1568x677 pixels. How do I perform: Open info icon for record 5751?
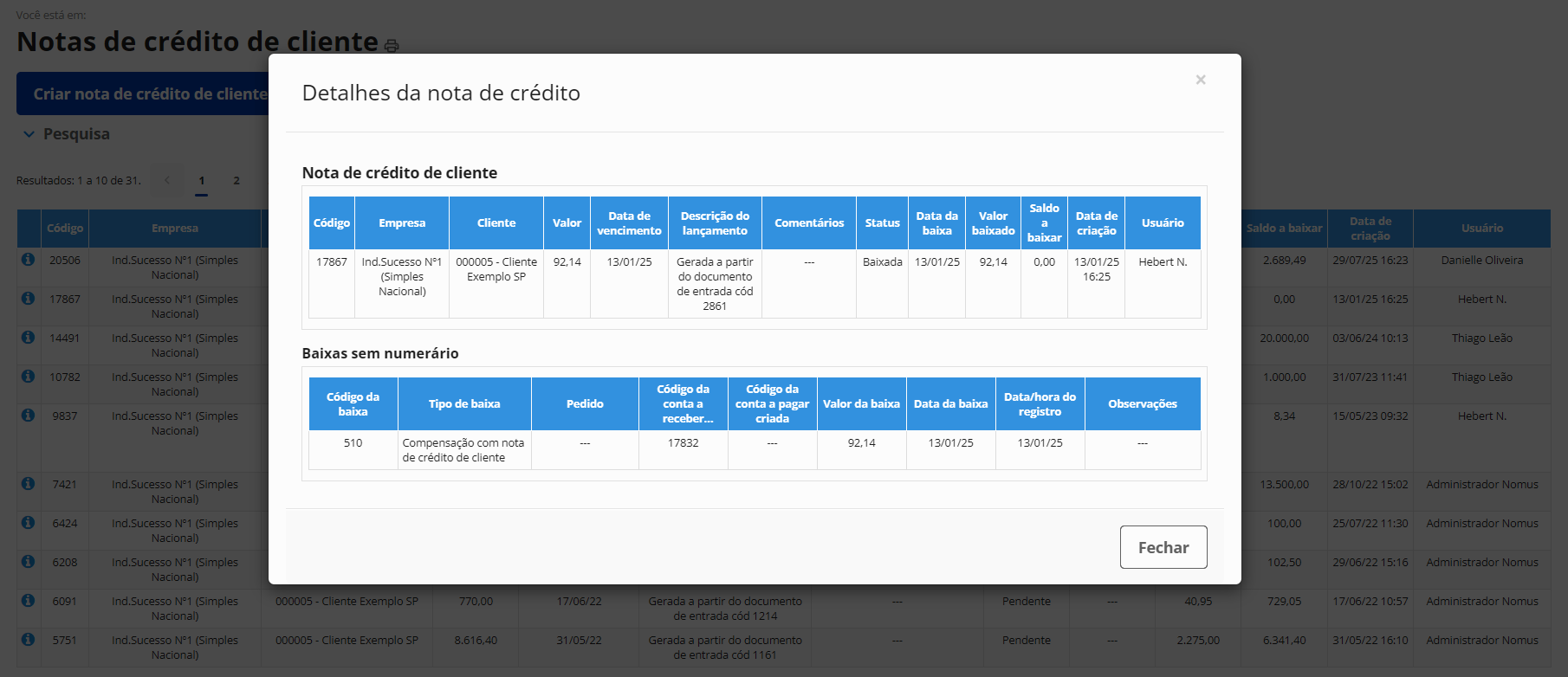tap(28, 640)
